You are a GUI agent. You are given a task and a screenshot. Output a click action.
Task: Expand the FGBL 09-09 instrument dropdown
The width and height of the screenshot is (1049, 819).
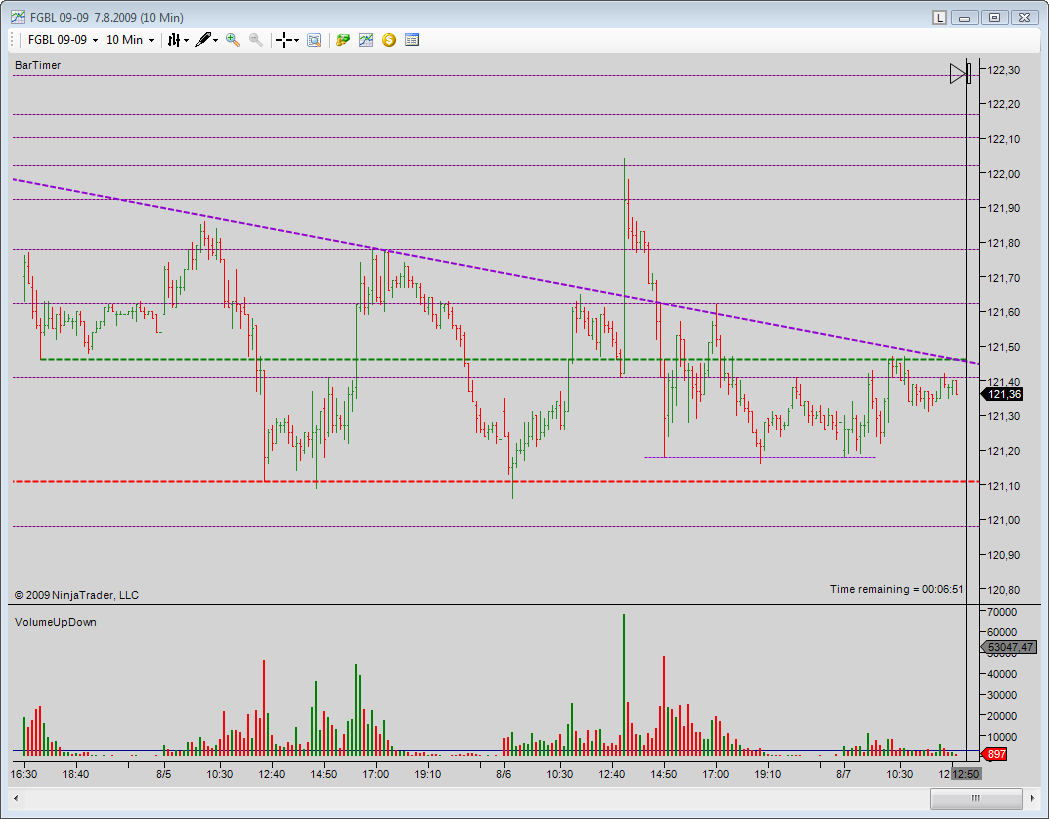[95, 40]
